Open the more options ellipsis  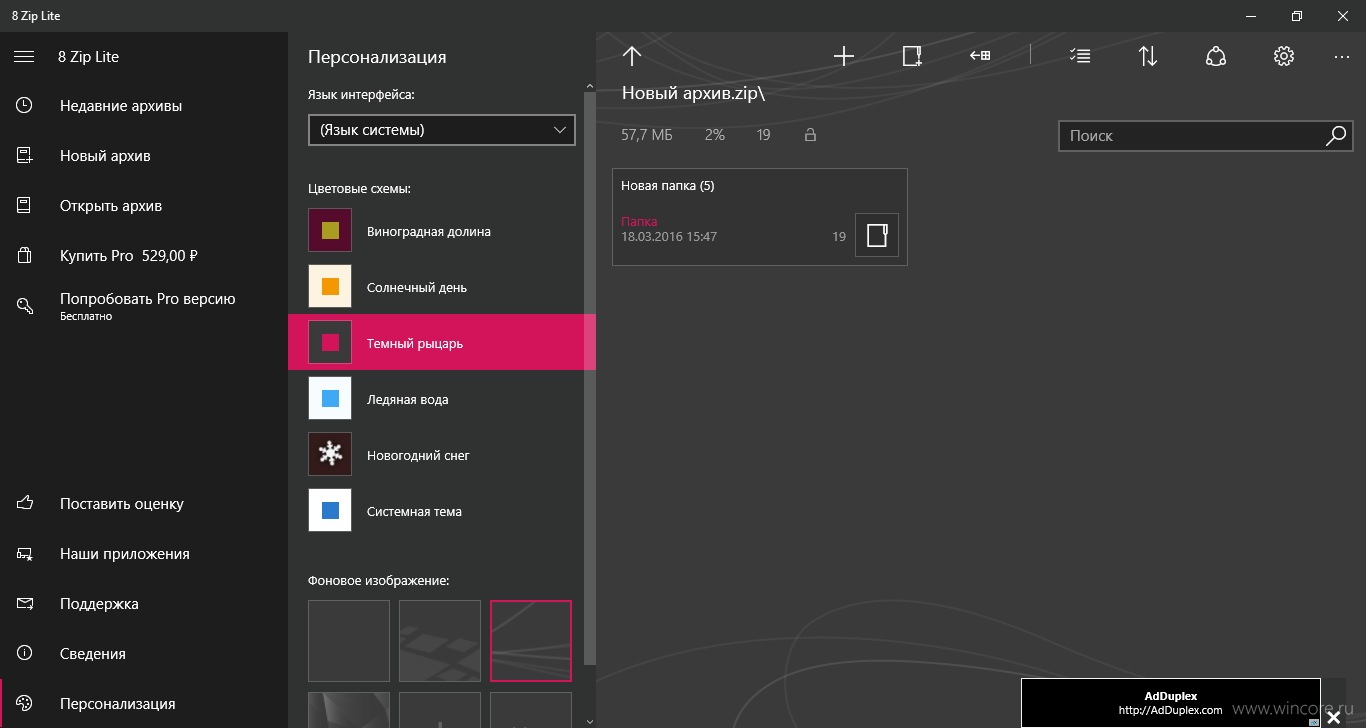tap(1342, 57)
